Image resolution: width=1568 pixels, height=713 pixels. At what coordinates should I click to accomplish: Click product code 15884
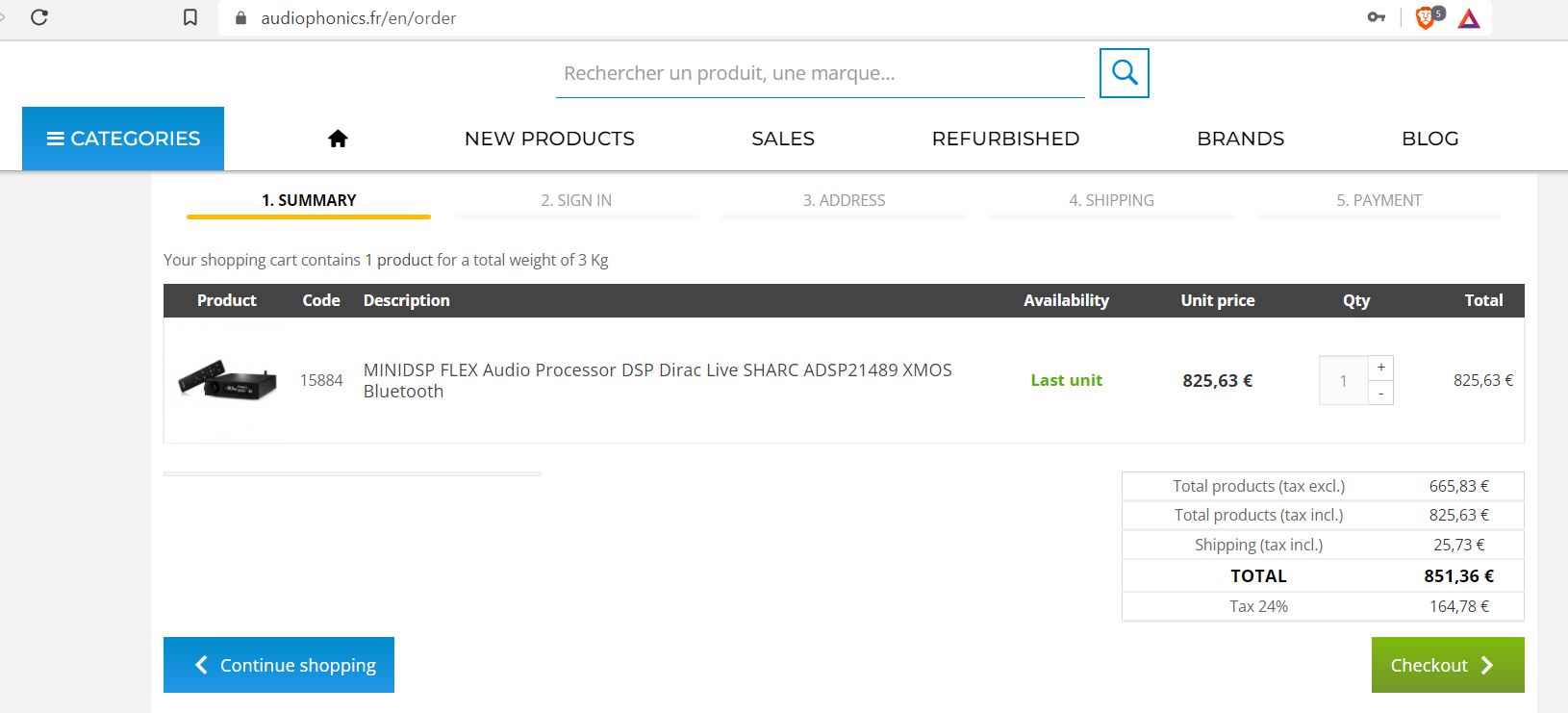point(321,380)
